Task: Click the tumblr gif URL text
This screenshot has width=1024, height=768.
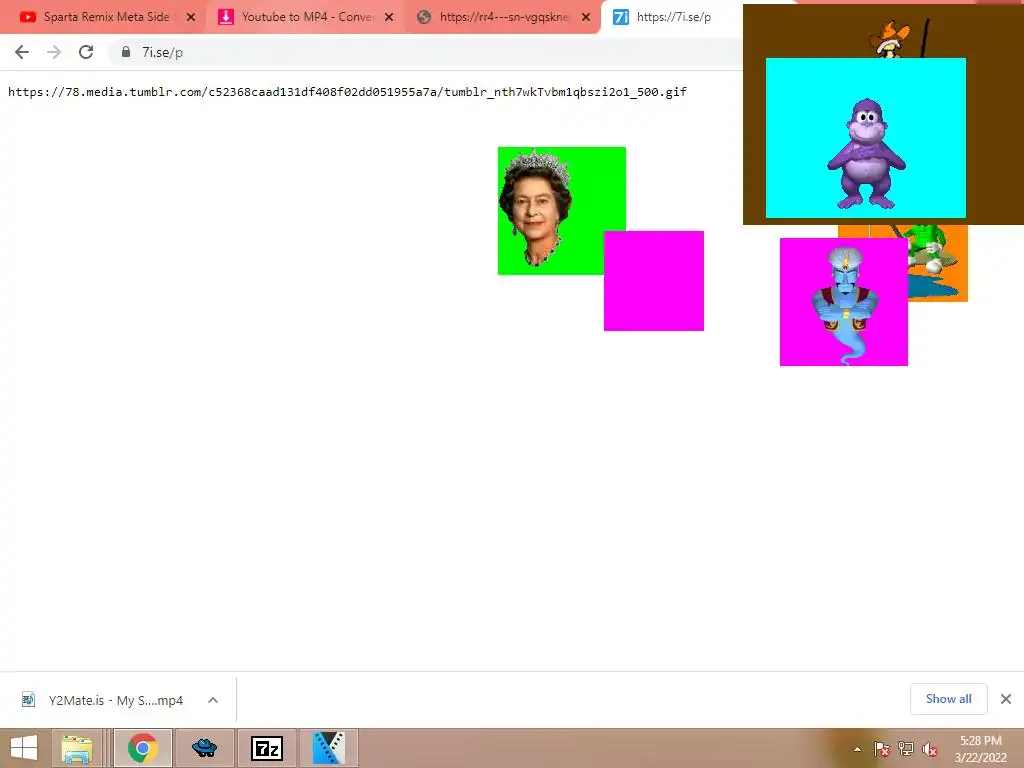Action: 347,91
